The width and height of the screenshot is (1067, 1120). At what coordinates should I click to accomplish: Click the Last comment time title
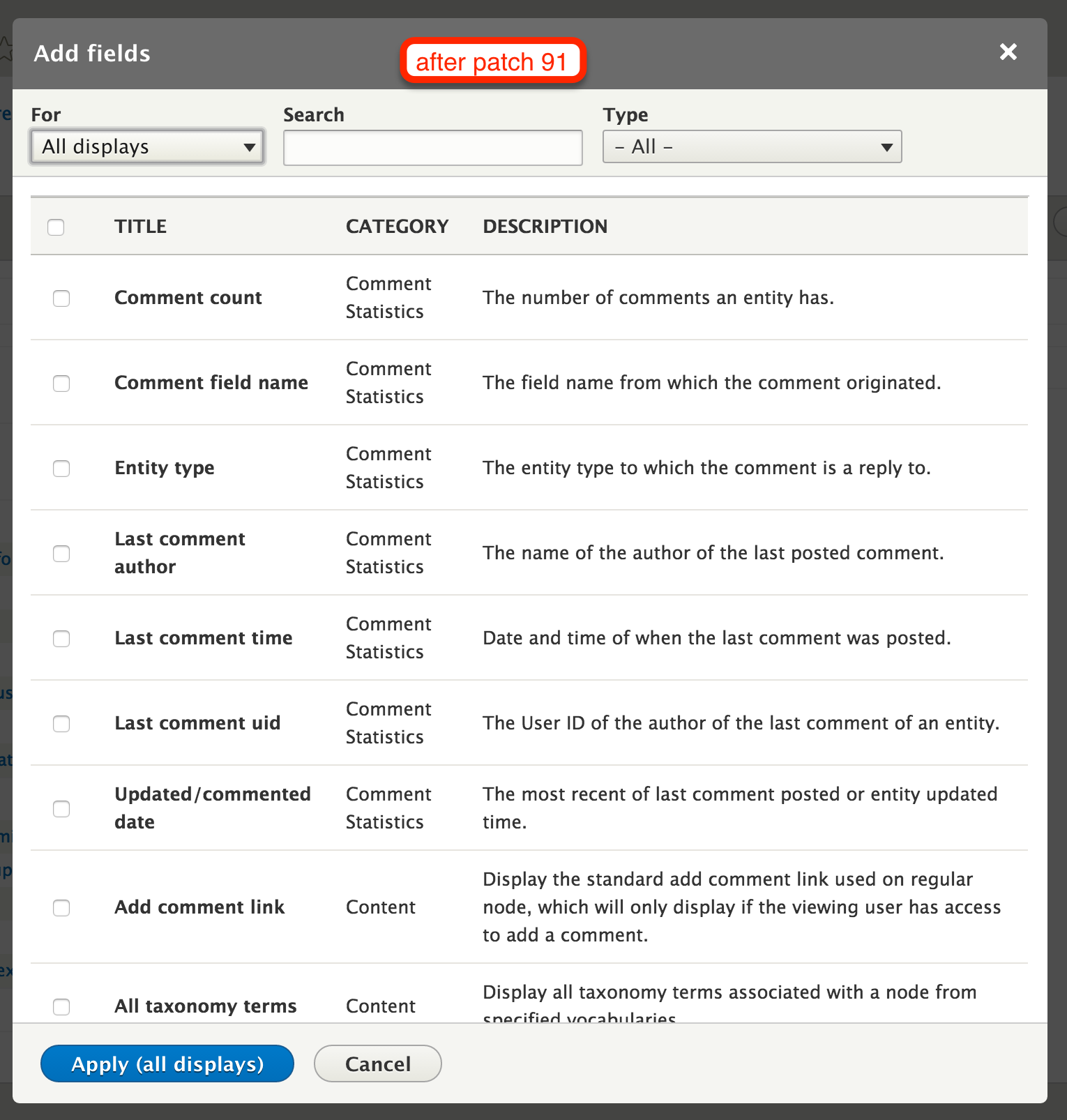204,638
